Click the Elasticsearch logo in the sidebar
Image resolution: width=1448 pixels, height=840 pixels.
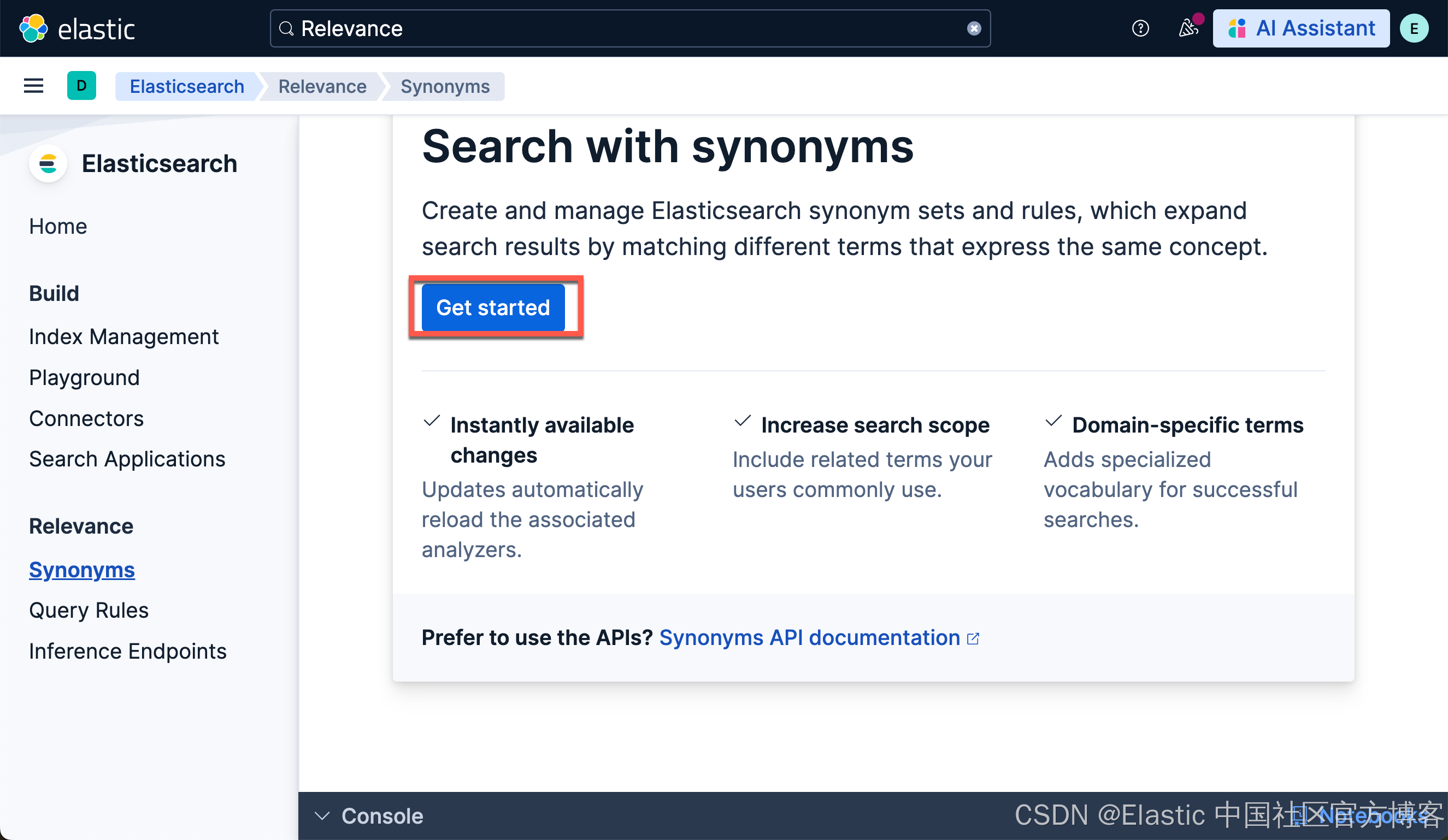point(48,163)
